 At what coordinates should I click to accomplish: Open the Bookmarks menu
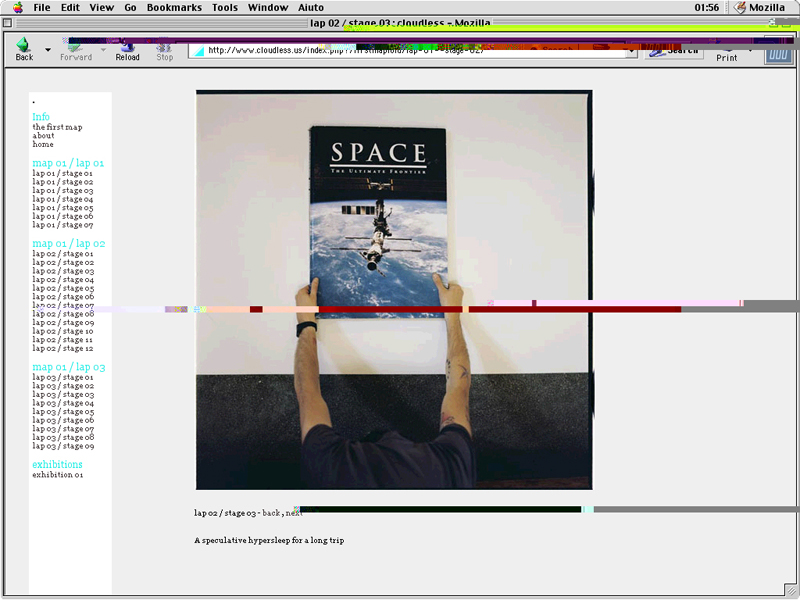pyautogui.click(x=174, y=7)
